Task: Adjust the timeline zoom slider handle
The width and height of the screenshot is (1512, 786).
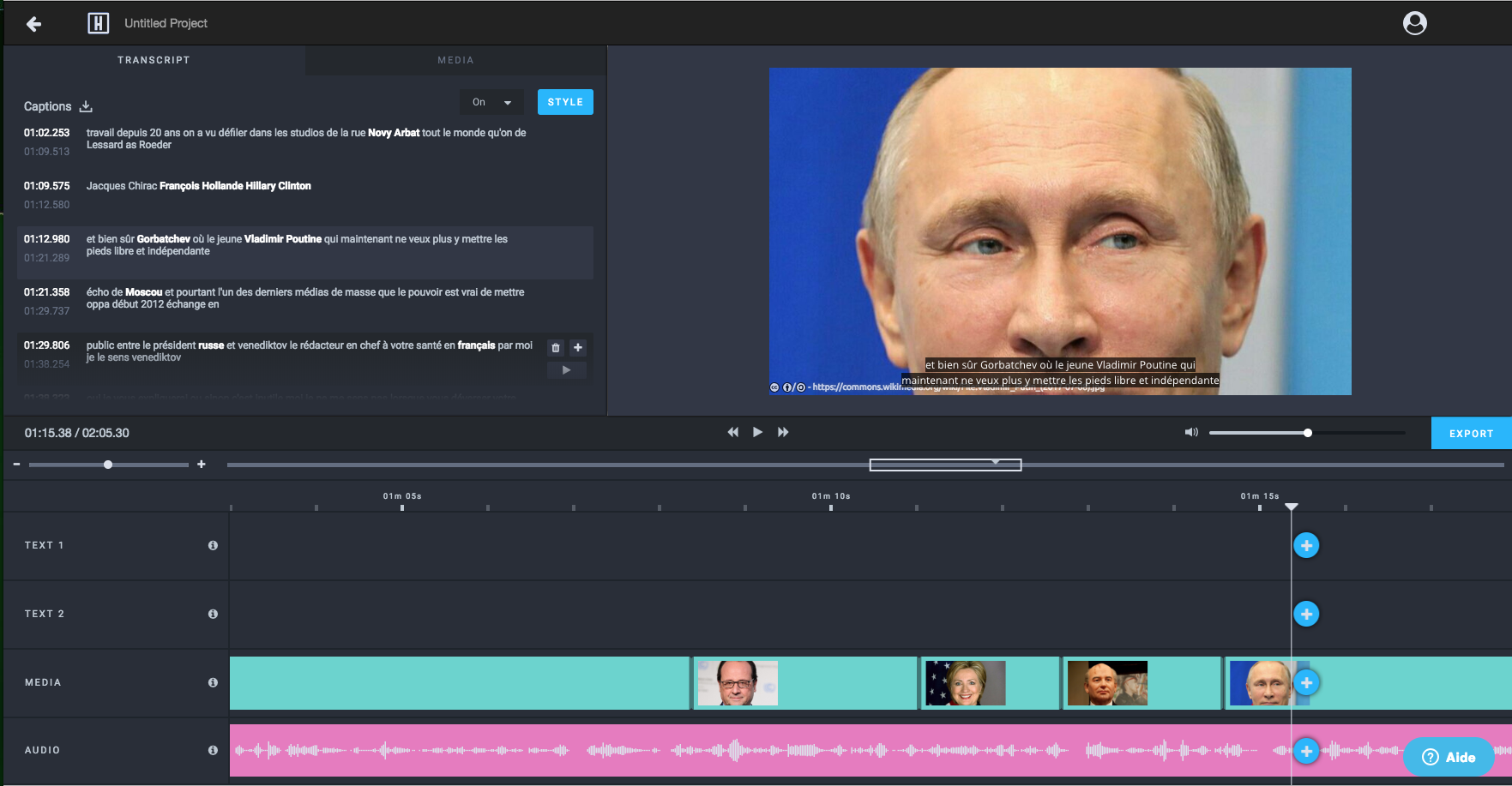Action: (x=108, y=465)
